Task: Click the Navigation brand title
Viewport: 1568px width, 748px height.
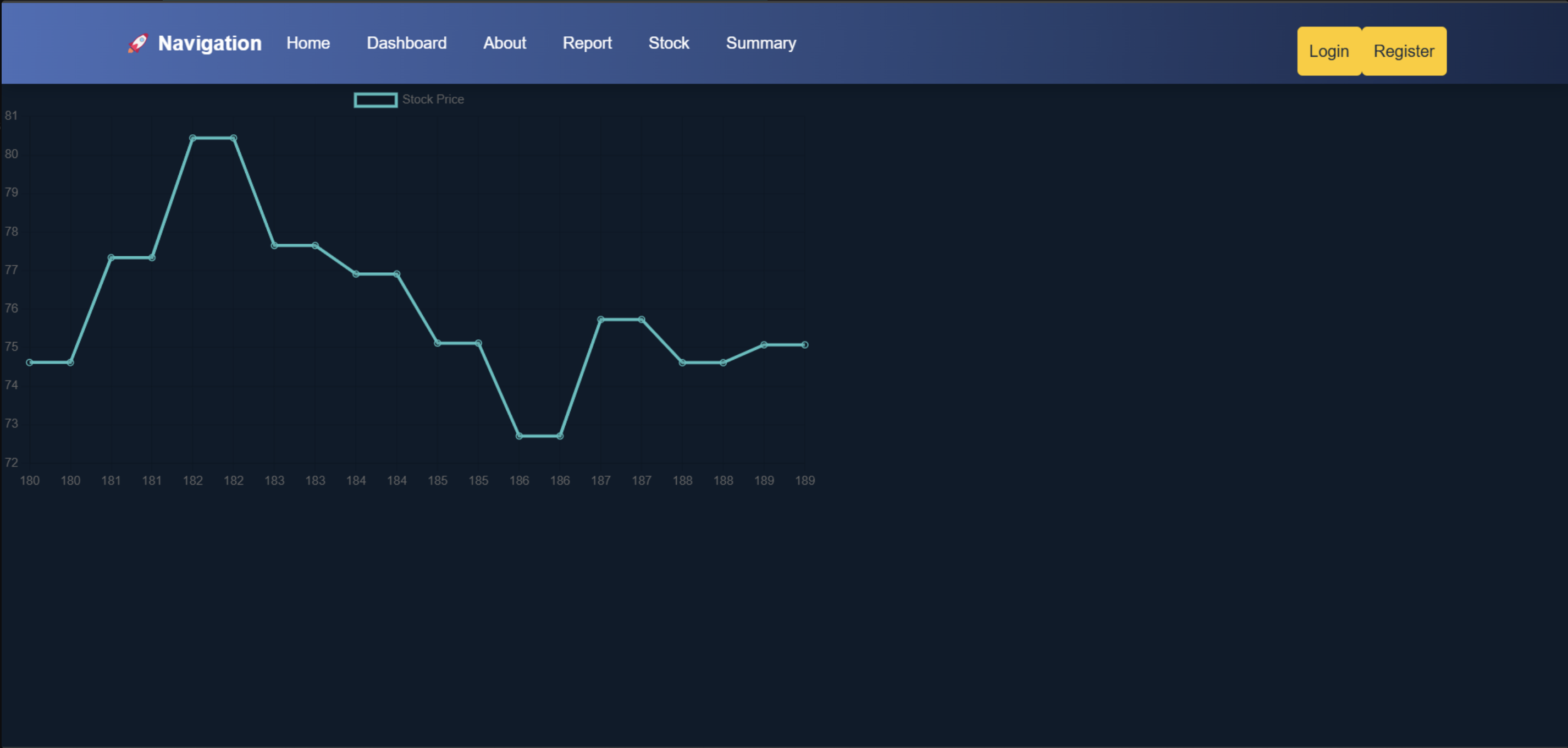Action: click(209, 43)
